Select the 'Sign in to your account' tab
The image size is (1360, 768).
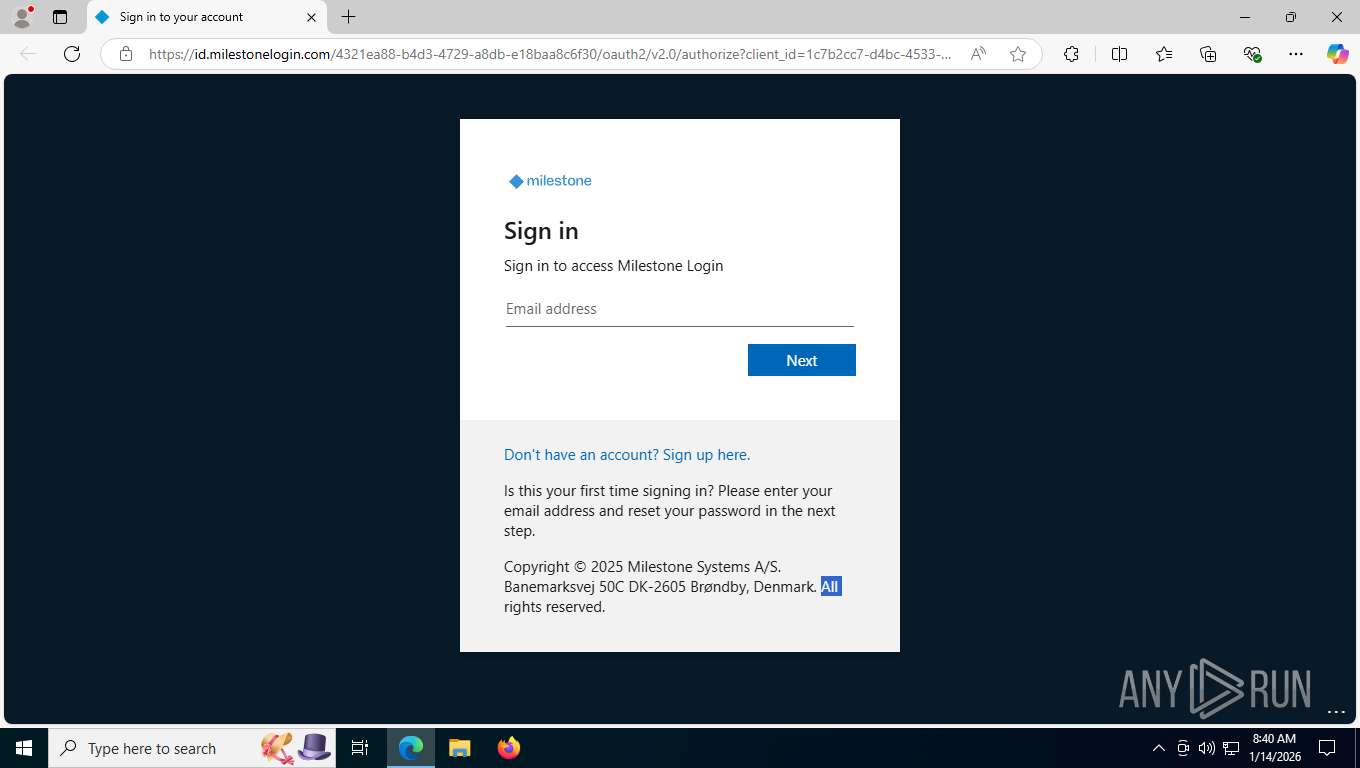click(x=207, y=17)
